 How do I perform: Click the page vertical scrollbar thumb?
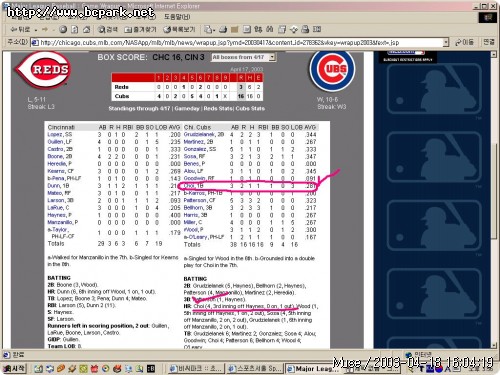tap(494, 187)
